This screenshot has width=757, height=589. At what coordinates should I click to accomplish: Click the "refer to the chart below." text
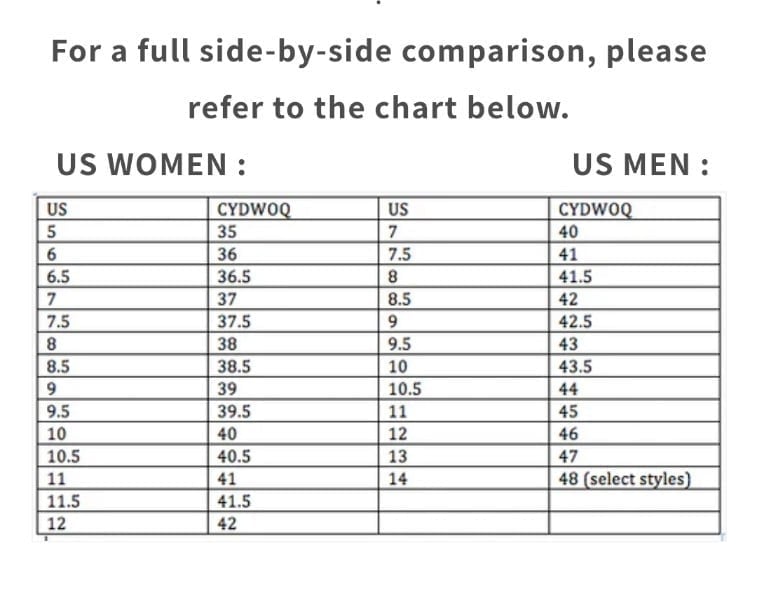coord(378,107)
